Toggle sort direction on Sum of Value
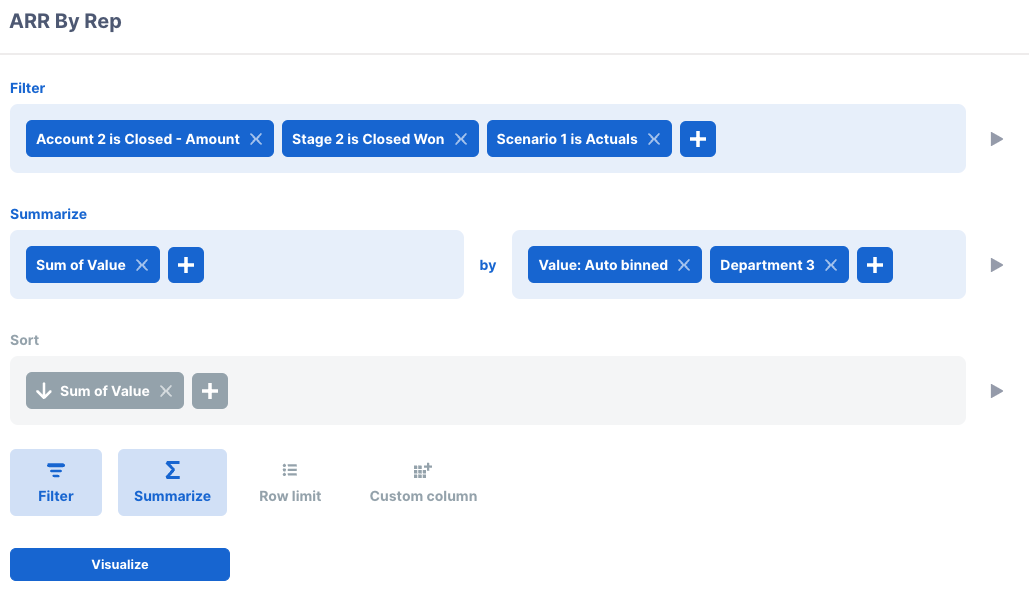Image resolution: width=1029 pixels, height=594 pixels. tap(44, 390)
